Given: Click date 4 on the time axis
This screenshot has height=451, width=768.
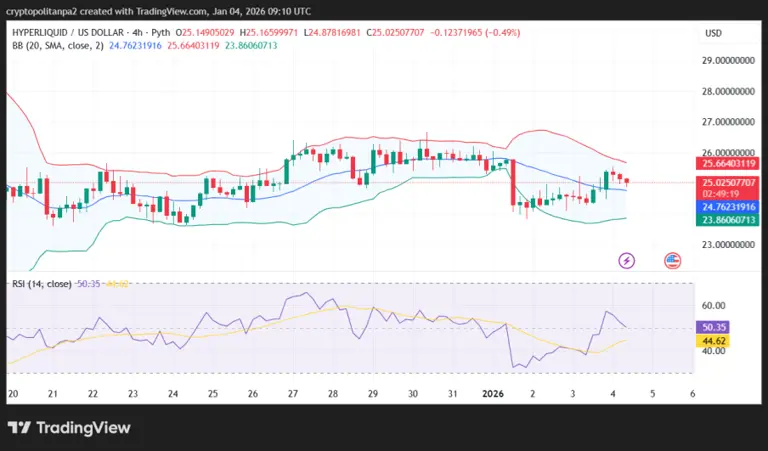Looking at the screenshot, I should 612,394.
